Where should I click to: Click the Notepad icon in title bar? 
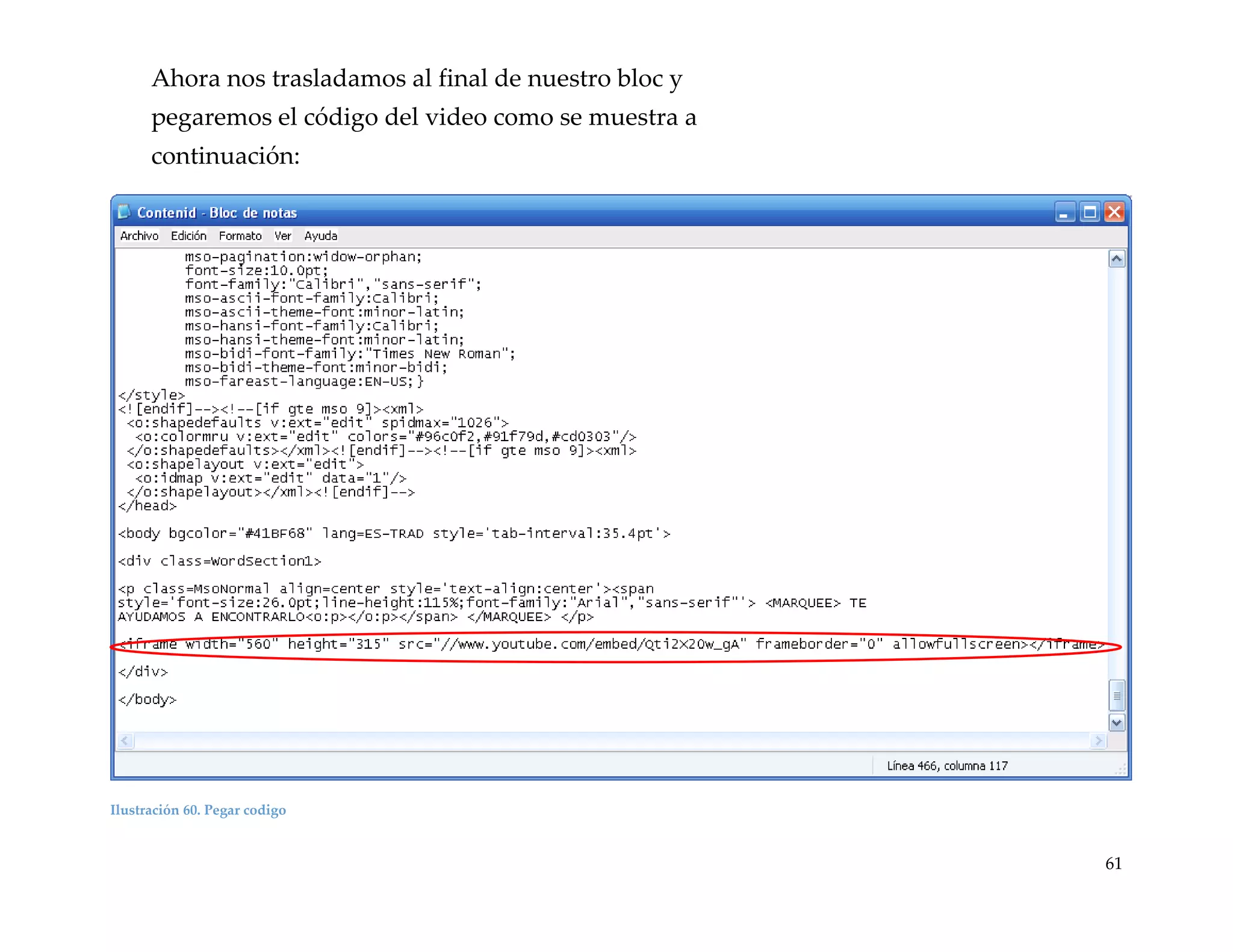pos(124,212)
